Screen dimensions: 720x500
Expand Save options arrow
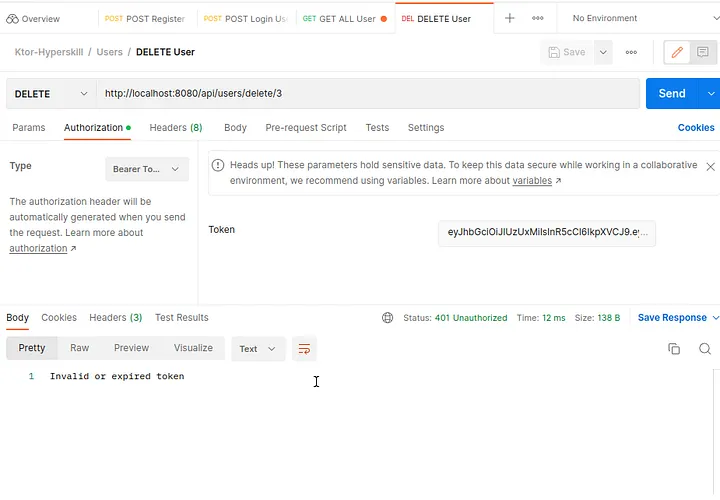pos(603,52)
